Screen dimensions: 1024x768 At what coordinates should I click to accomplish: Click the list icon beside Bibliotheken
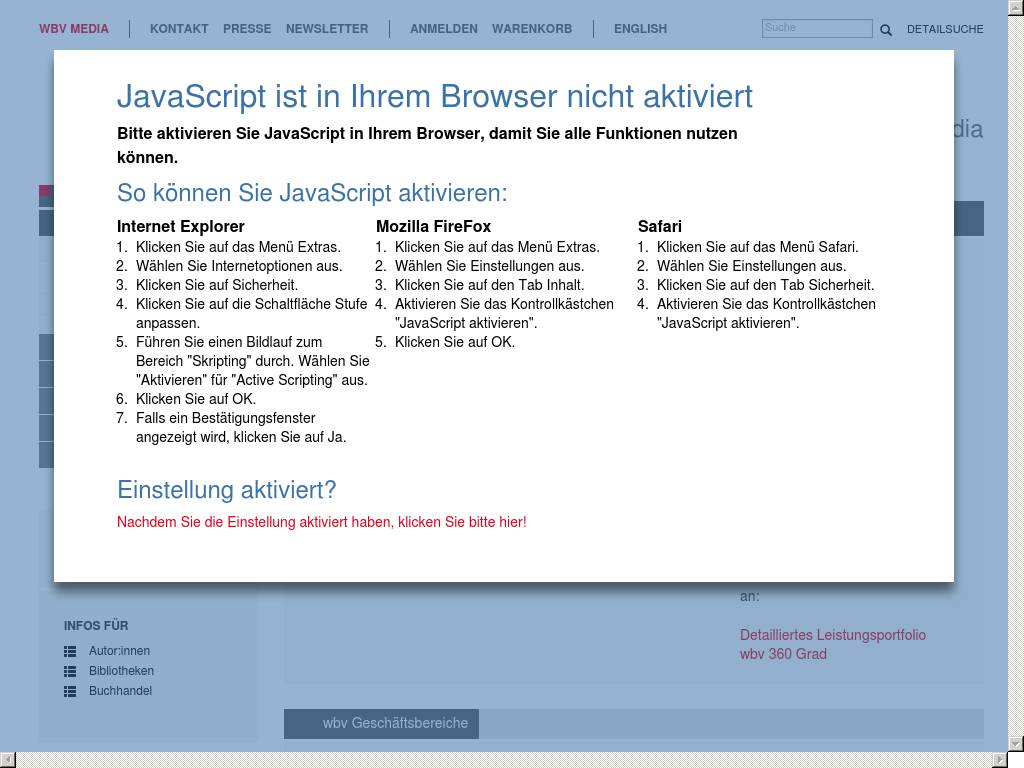pyautogui.click(x=70, y=671)
